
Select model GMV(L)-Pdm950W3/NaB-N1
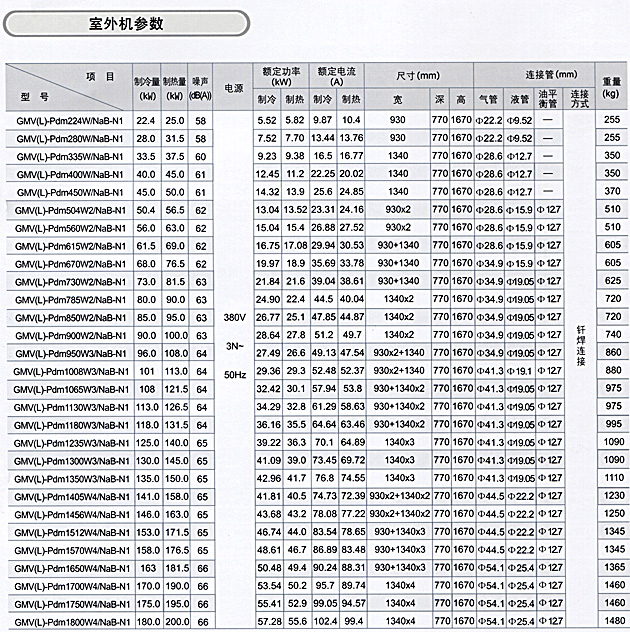[x=70, y=354]
